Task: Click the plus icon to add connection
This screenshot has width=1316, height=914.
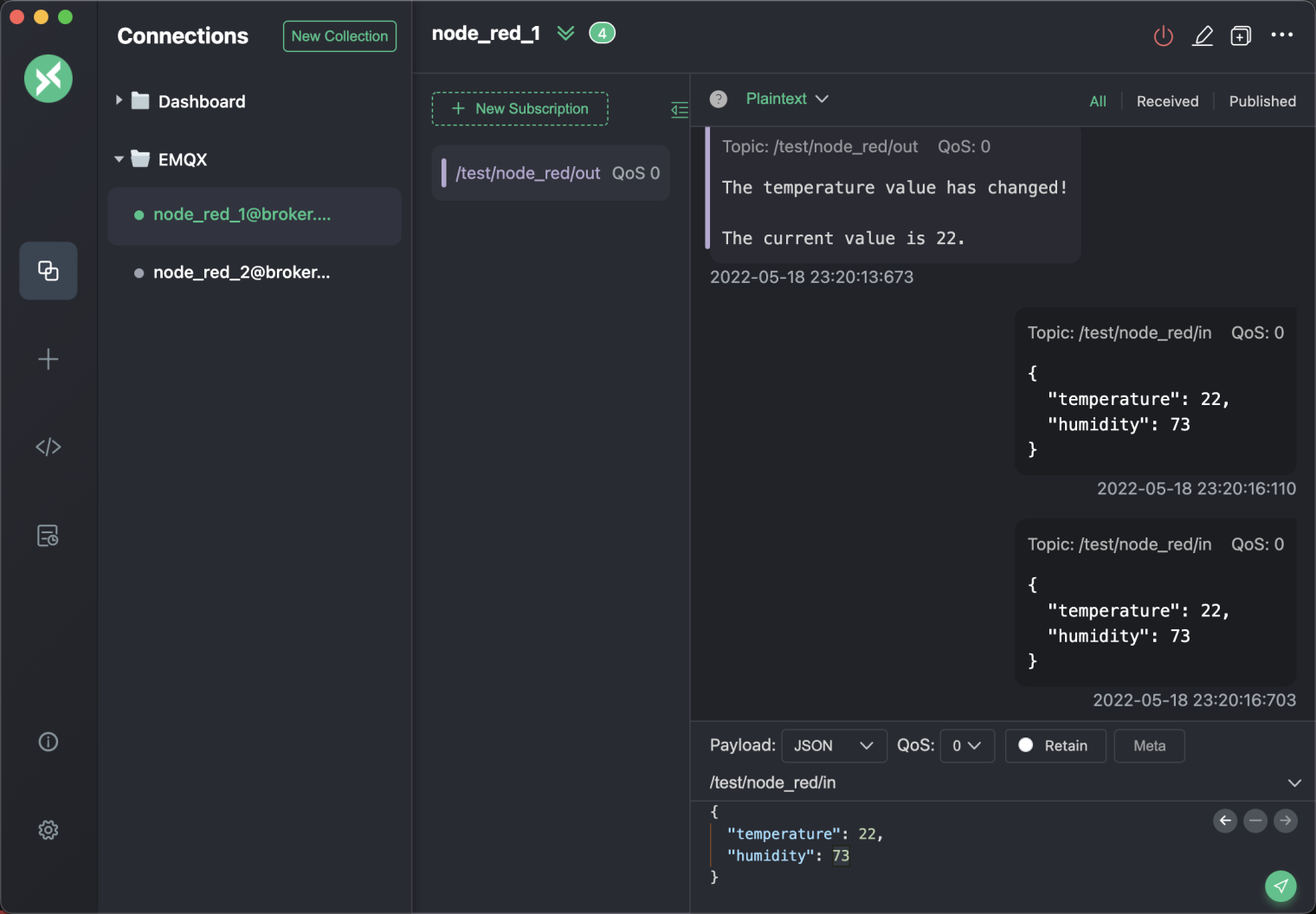Action: pos(48,359)
